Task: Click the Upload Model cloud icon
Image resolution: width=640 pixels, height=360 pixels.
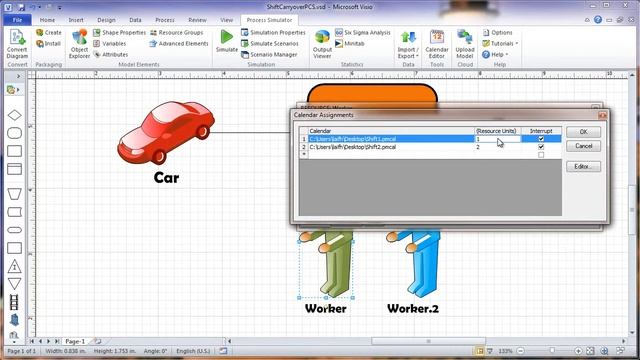Action: point(464,44)
